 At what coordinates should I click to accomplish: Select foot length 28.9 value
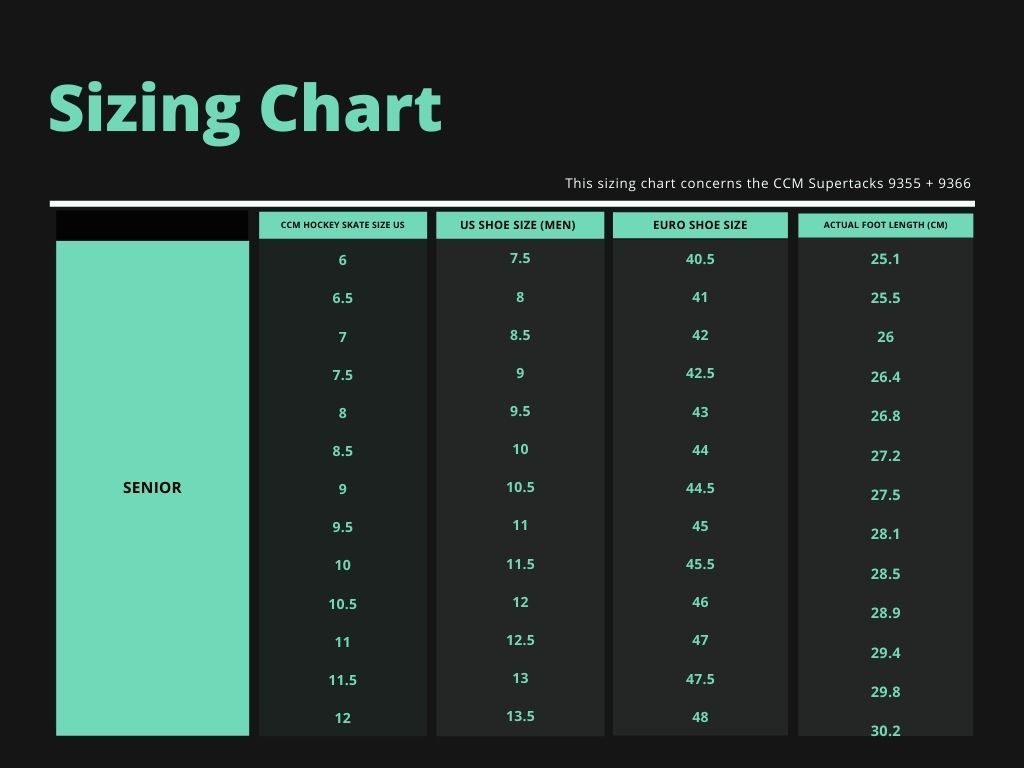886,613
